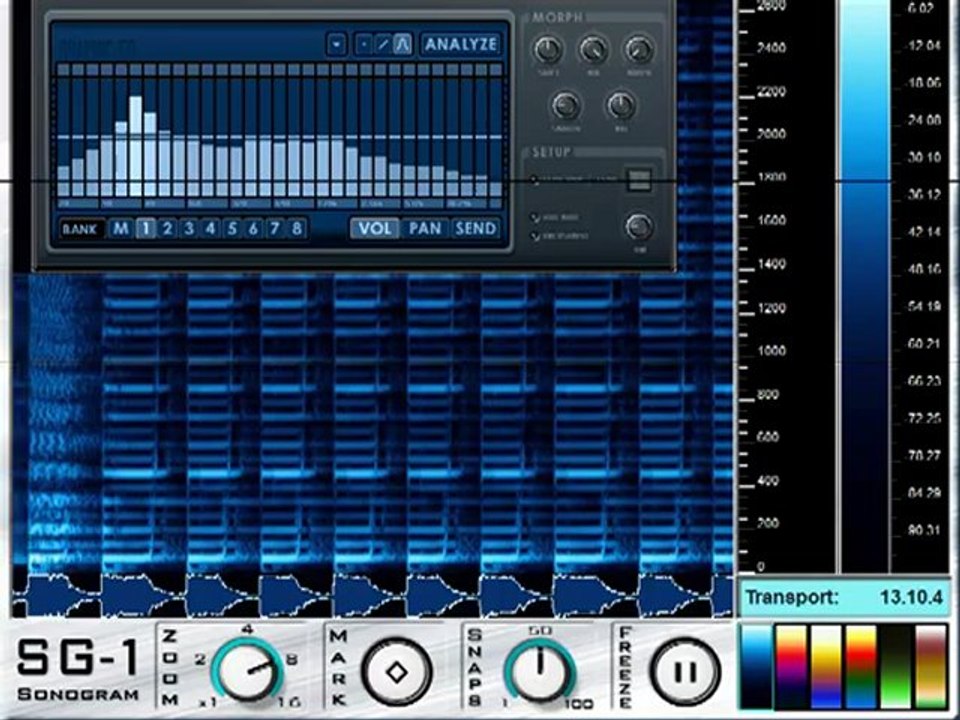This screenshot has width=960, height=720.
Task: Click the Zoom knob
Action: (247, 671)
